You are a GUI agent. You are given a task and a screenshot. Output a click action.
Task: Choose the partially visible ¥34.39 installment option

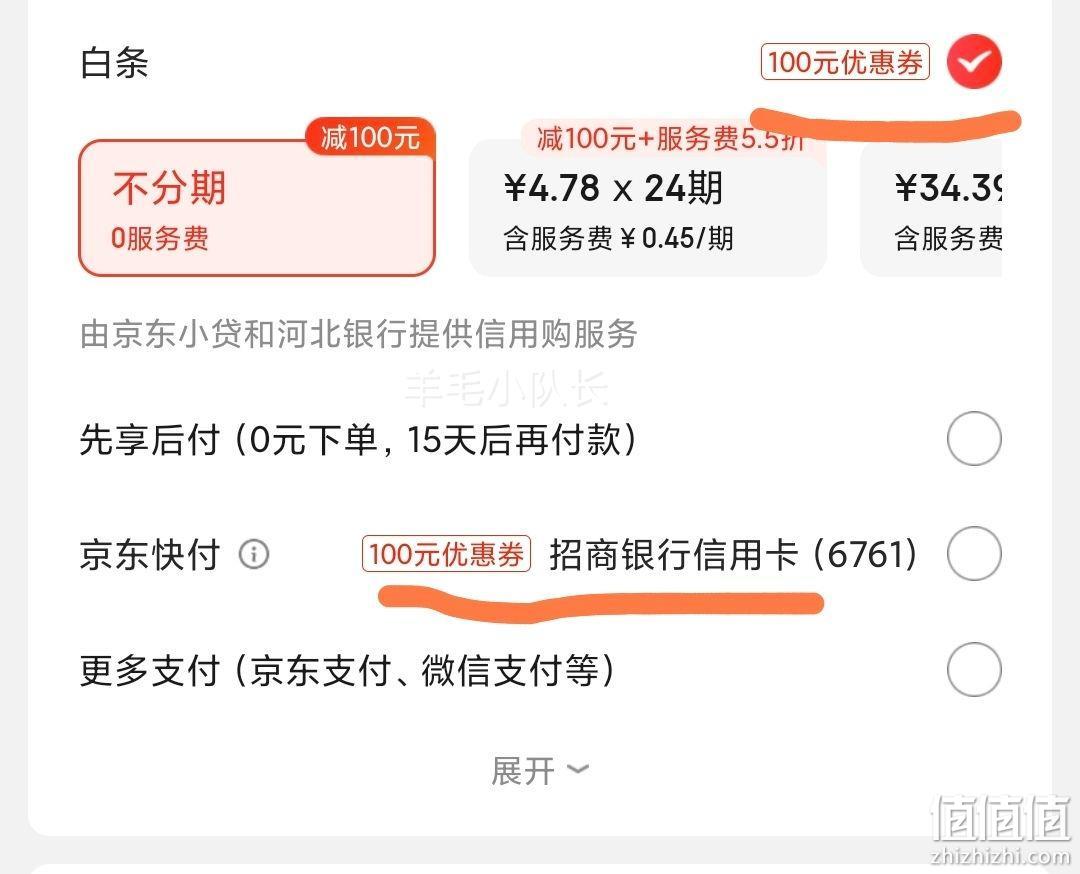pyautogui.click(x=931, y=208)
